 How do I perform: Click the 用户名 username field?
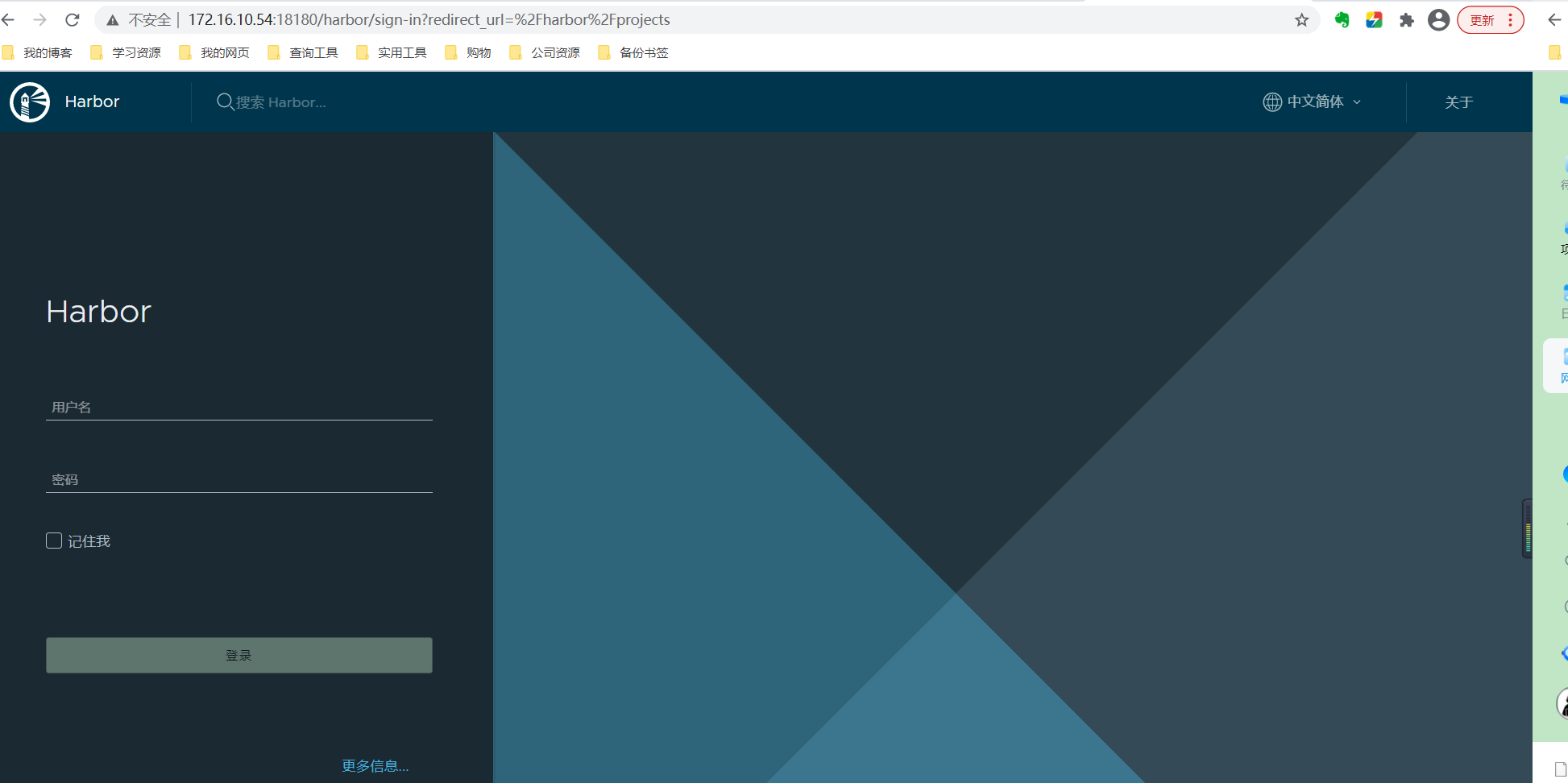239,407
